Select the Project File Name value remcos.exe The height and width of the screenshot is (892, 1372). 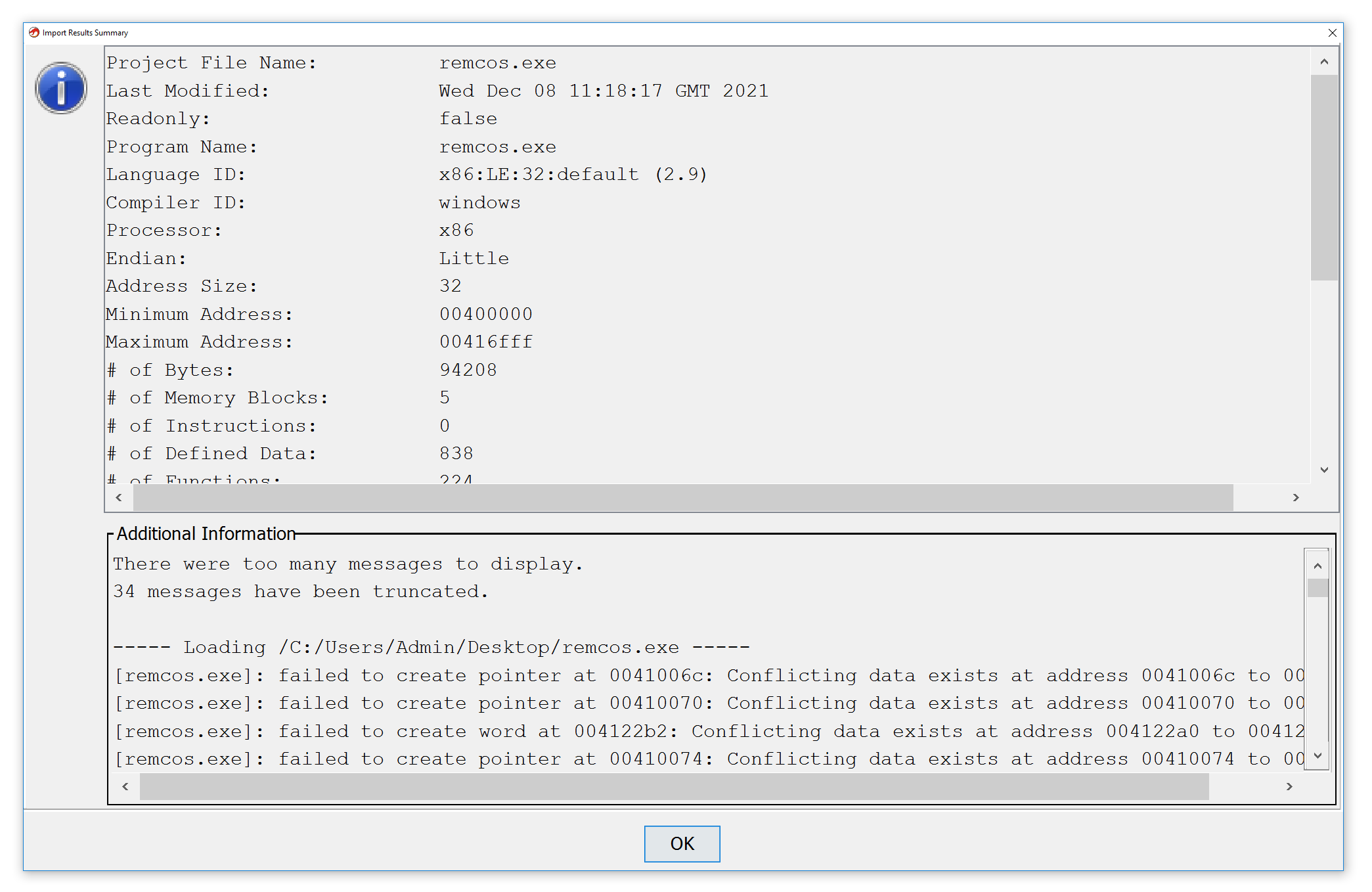(497, 62)
